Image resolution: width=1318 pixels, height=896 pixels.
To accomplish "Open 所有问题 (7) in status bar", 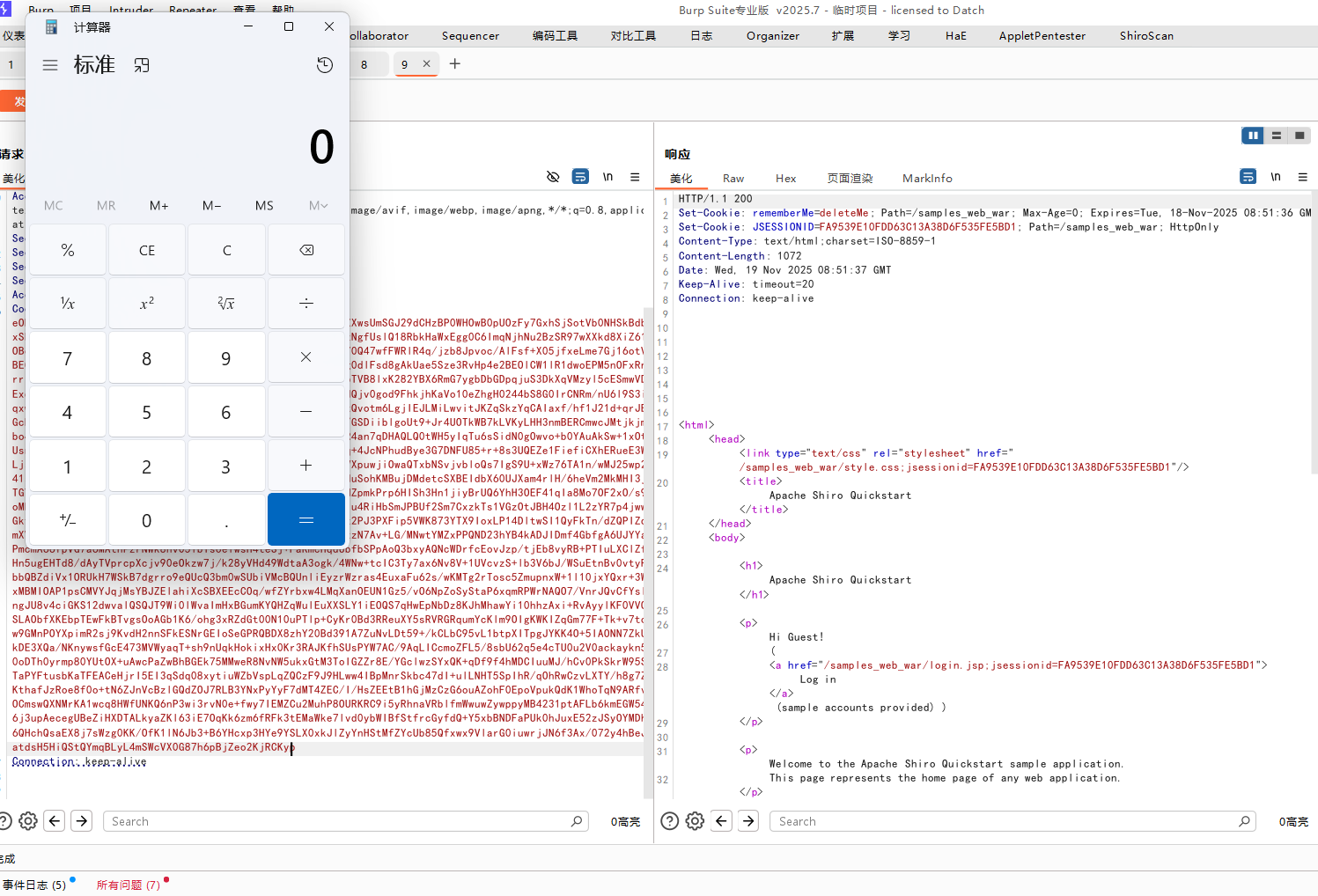I will coord(129,885).
